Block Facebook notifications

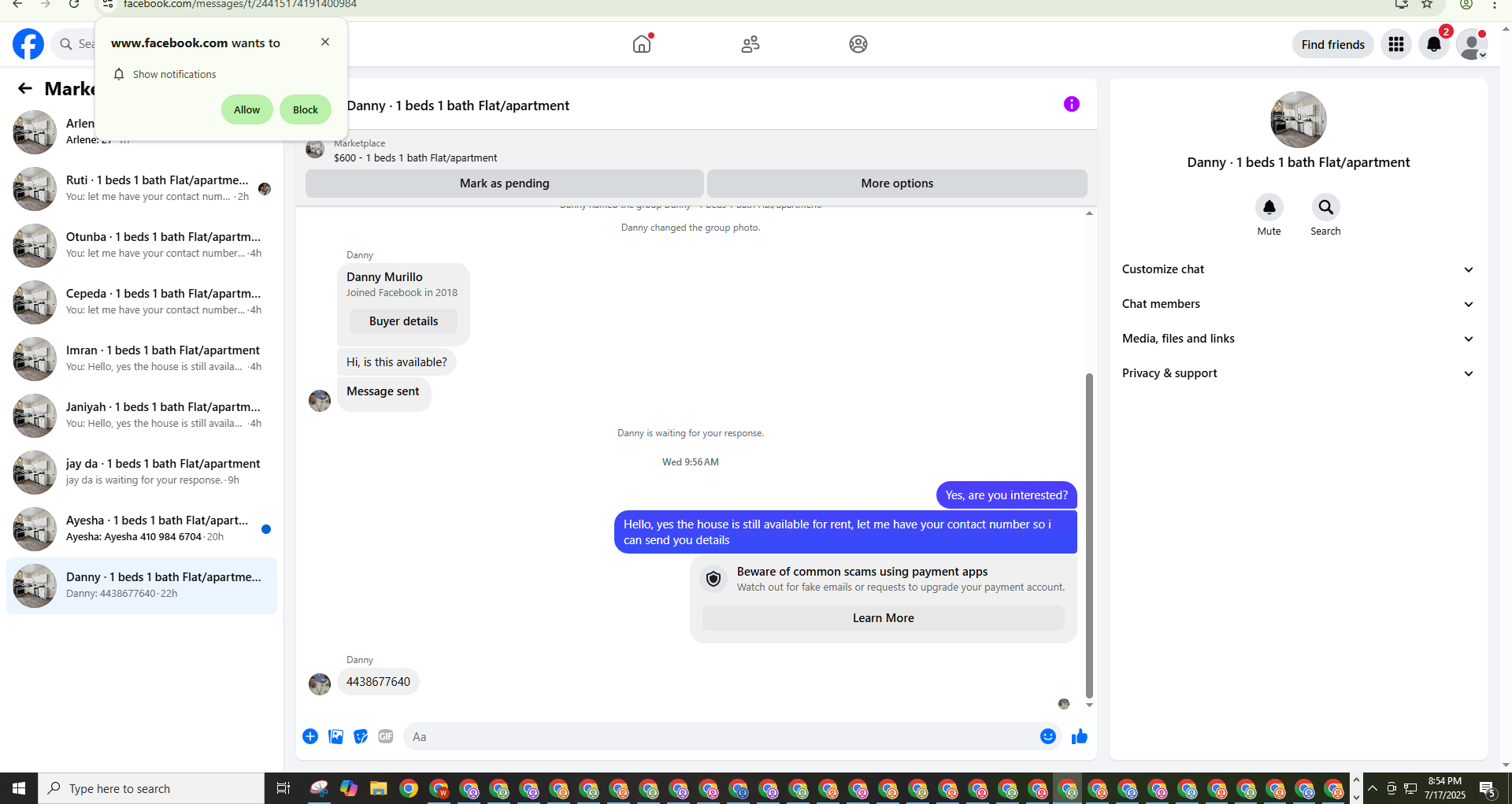[306, 109]
